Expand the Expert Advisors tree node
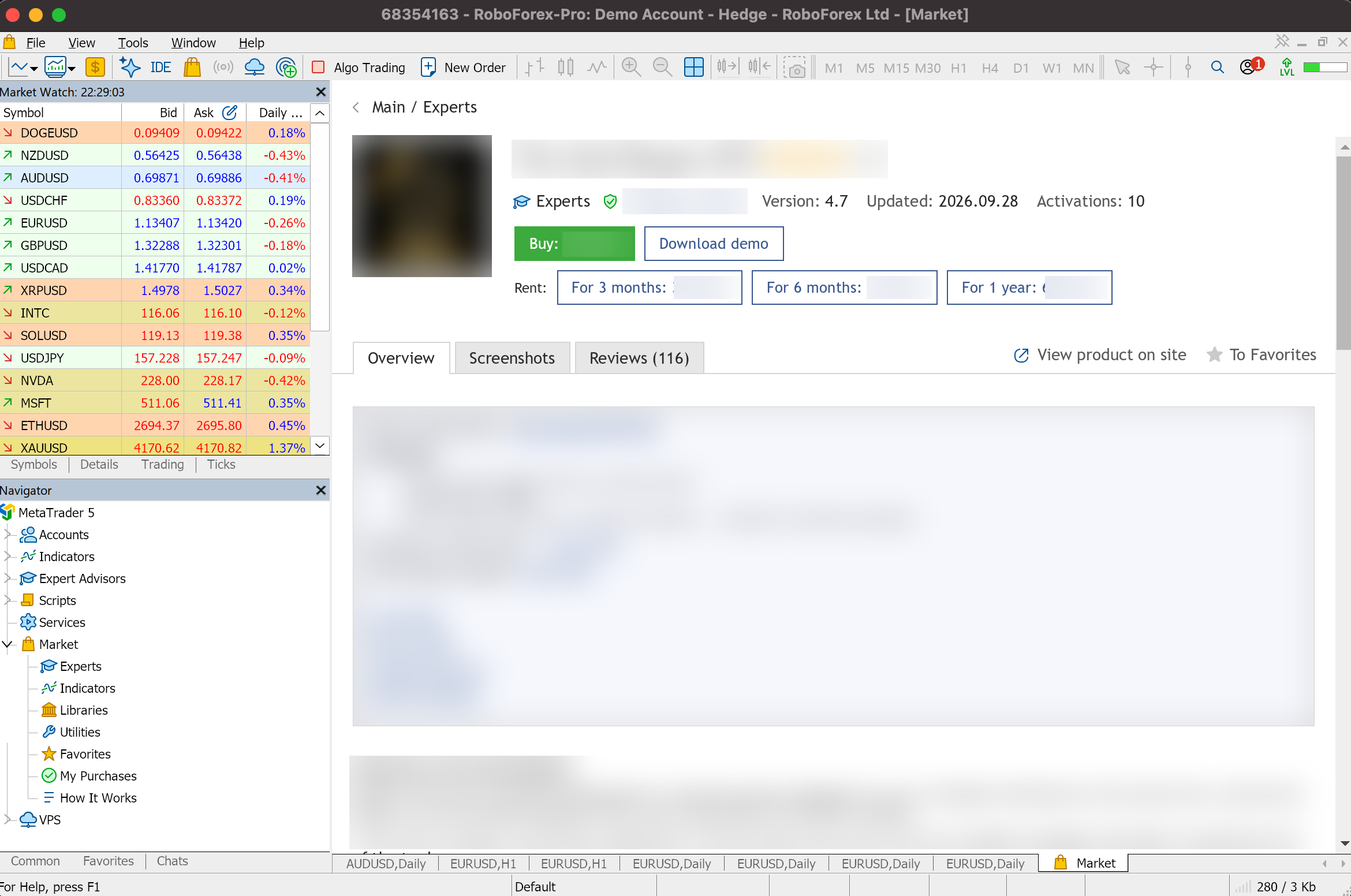Screen dimensions: 1351x896 (x=8, y=578)
